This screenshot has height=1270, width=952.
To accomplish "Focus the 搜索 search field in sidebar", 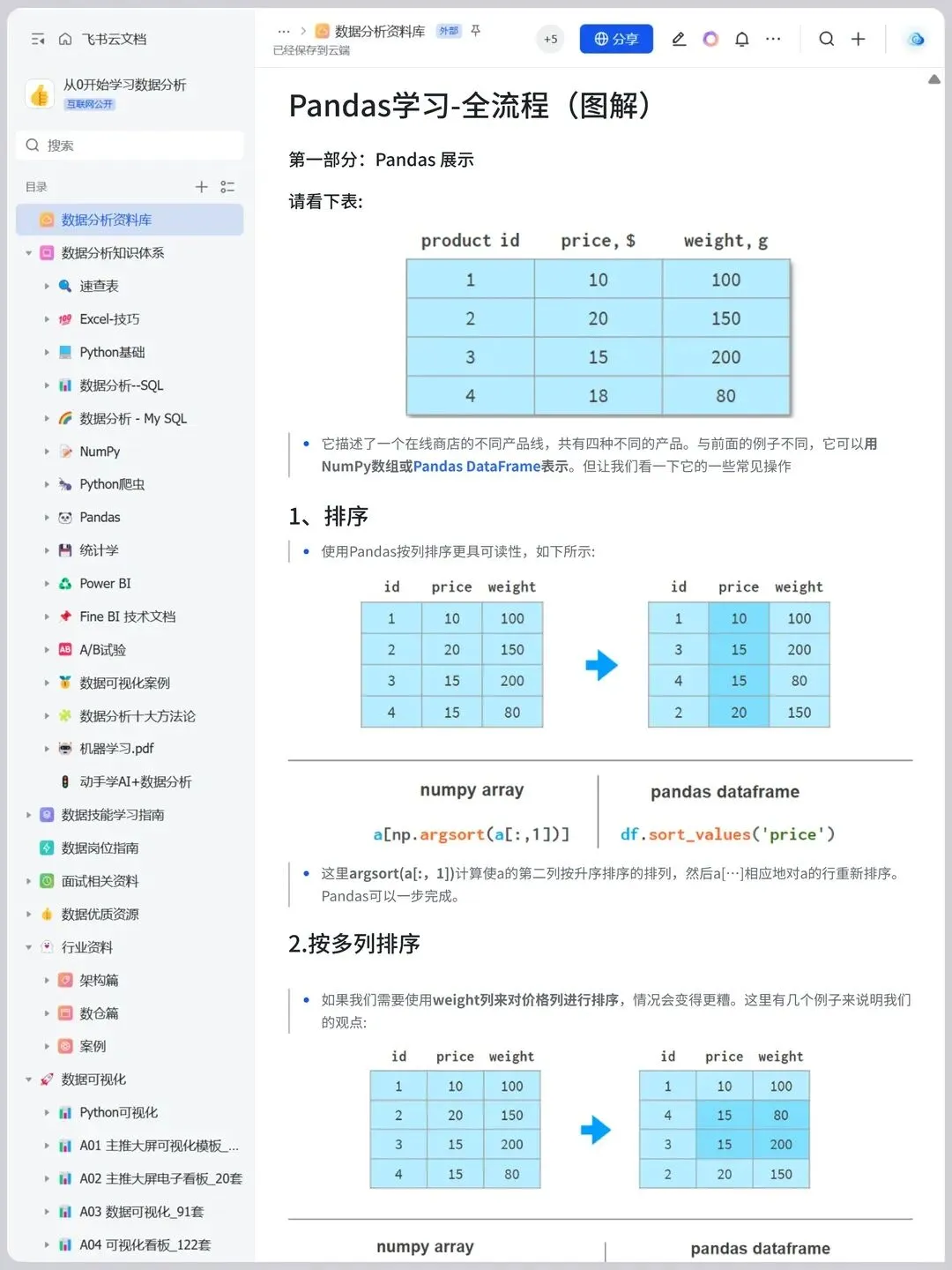I will coord(130,146).
